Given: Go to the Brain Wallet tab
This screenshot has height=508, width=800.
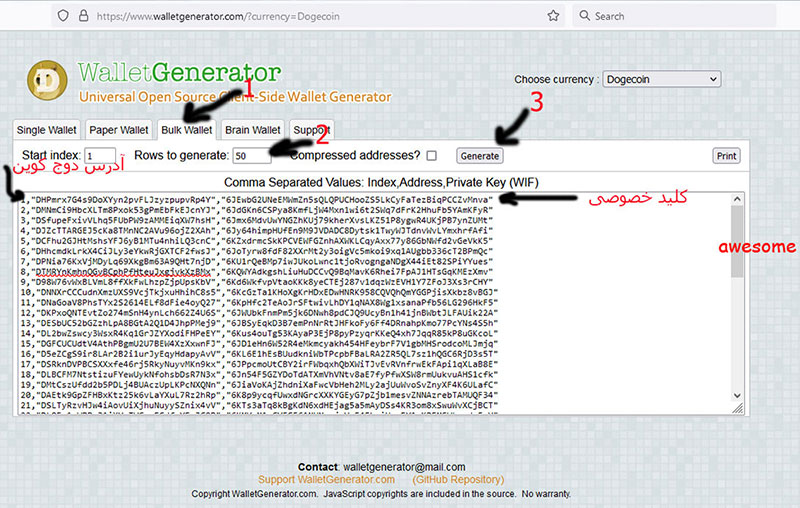Looking at the screenshot, I should coord(252,130).
